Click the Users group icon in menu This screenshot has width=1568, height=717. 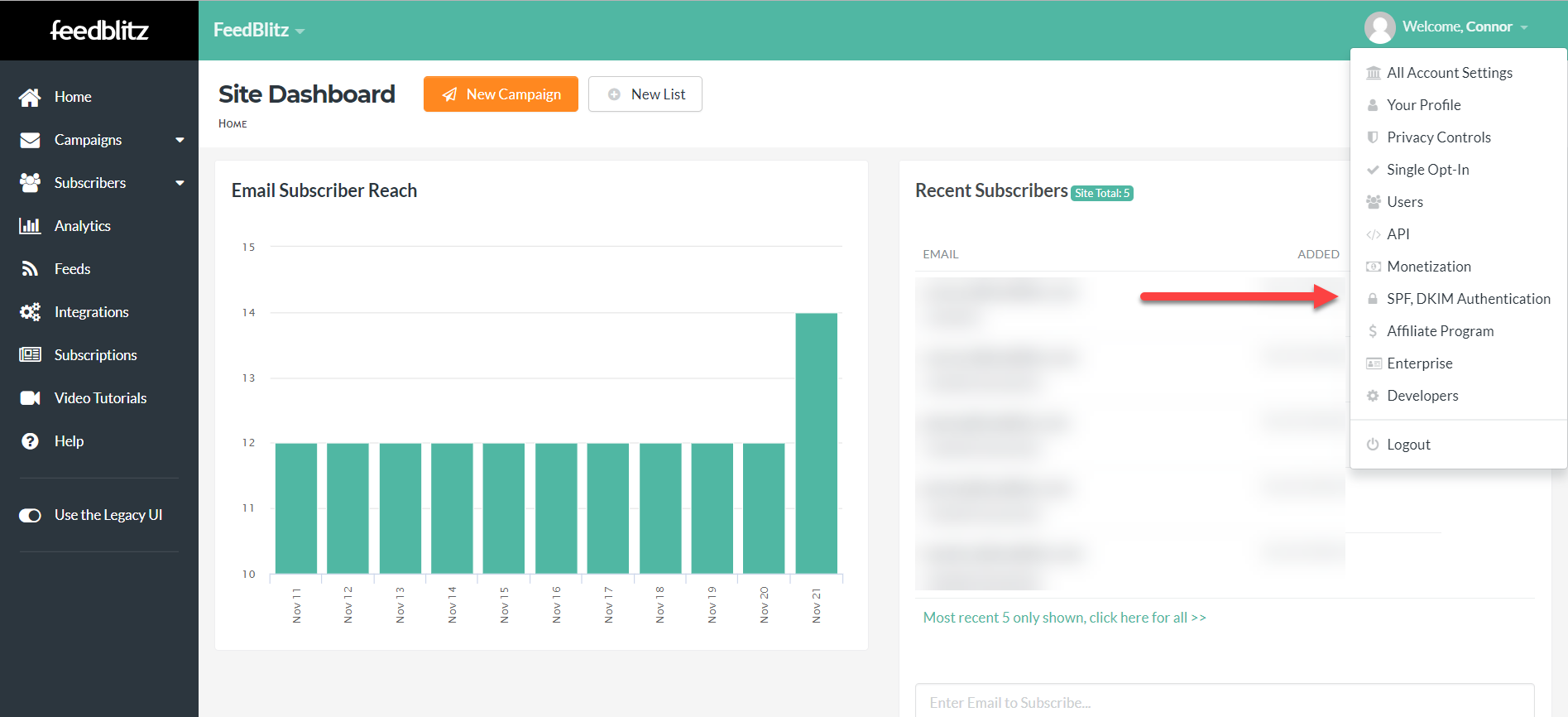click(x=1373, y=202)
